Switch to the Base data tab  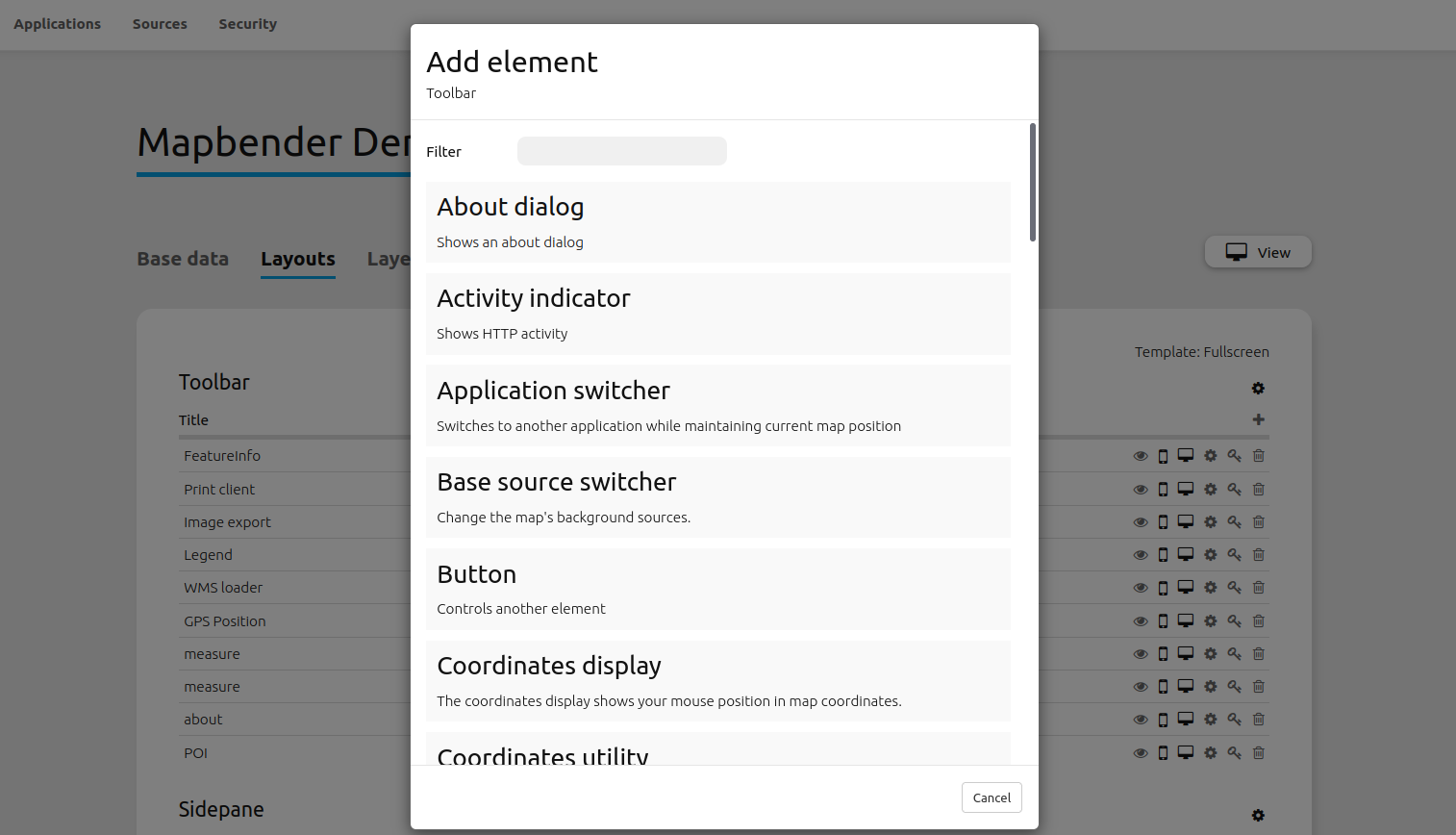coord(183,259)
